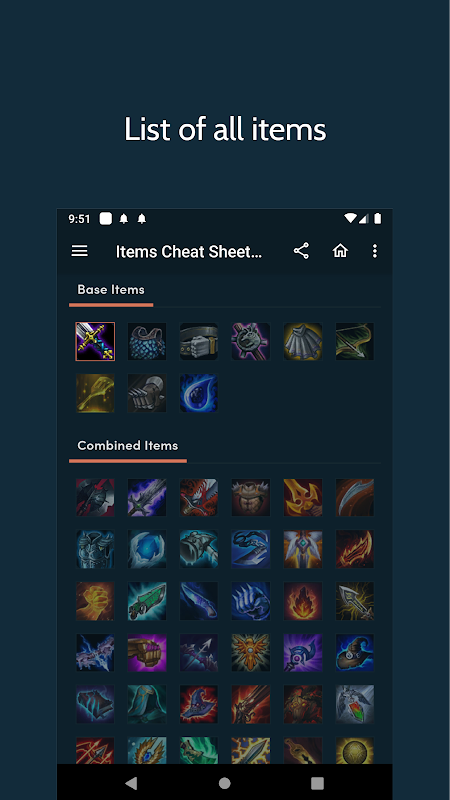Pick the Negatron Cloak base item
The image size is (450, 800).
click(x=303, y=341)
